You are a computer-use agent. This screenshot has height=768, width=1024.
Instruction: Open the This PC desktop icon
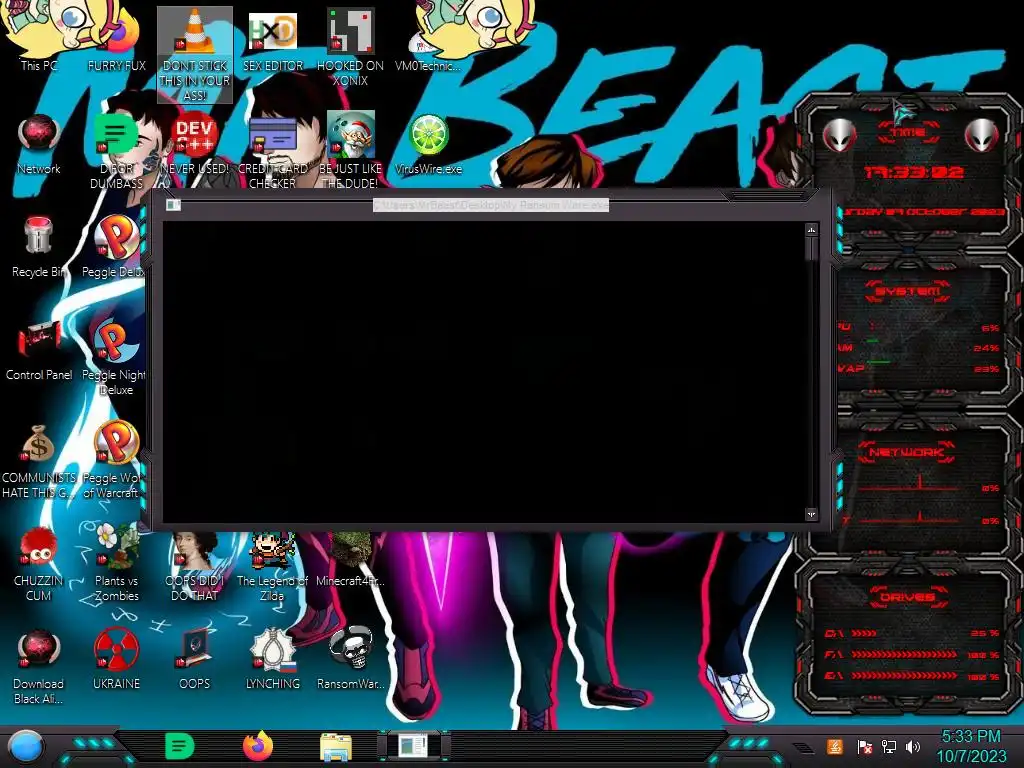(x=39, y=39)
